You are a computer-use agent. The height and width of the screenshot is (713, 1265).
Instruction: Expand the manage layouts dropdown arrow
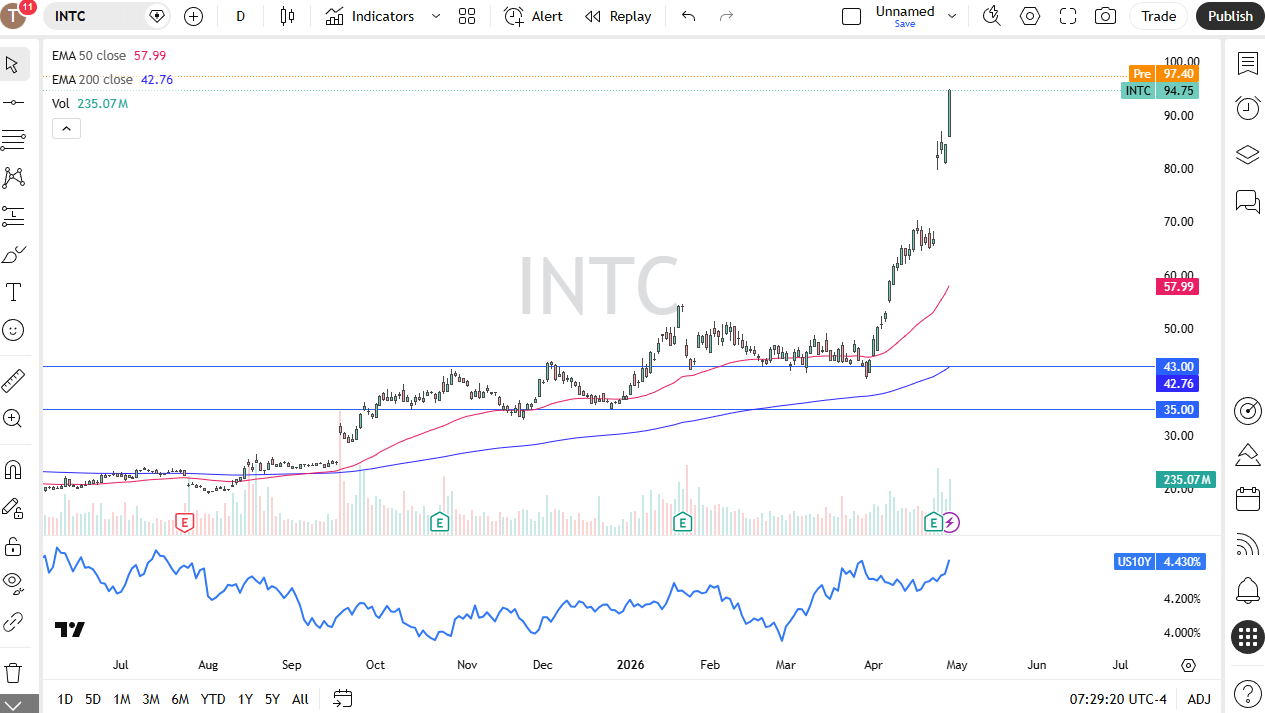[952, 16]
